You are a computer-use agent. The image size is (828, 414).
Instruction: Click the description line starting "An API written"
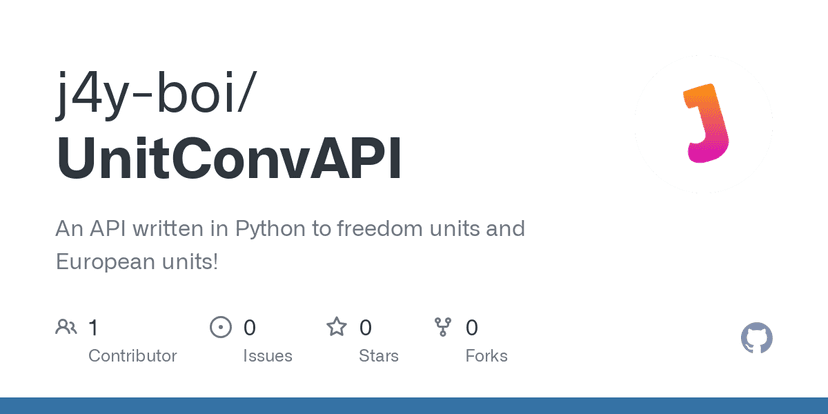pyautogui.click(x=290, y=229)
